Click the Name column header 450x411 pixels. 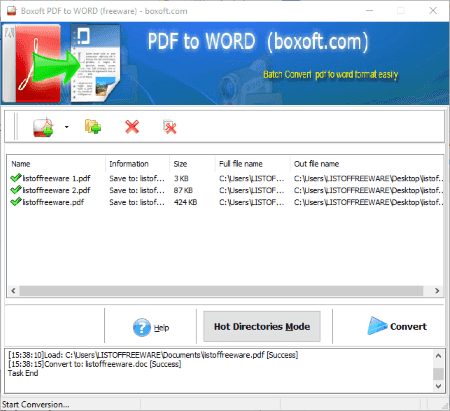(x=56, y=164)
